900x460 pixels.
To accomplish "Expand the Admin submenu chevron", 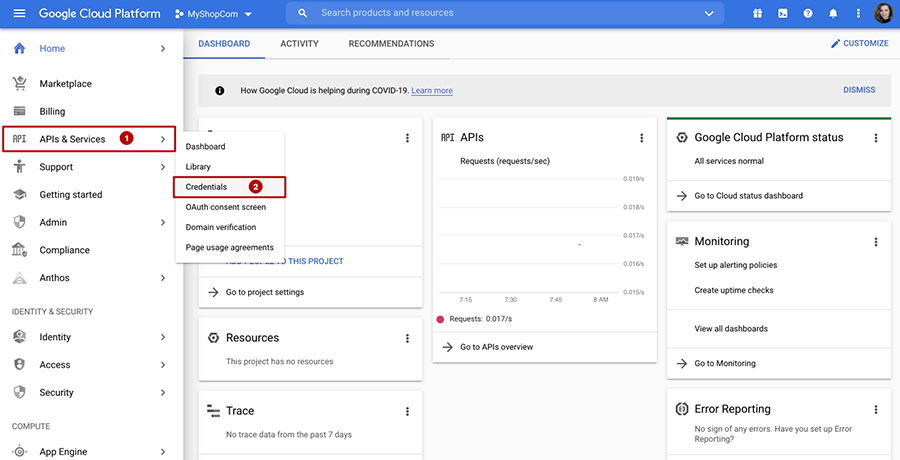I will (x=163, y=222).
